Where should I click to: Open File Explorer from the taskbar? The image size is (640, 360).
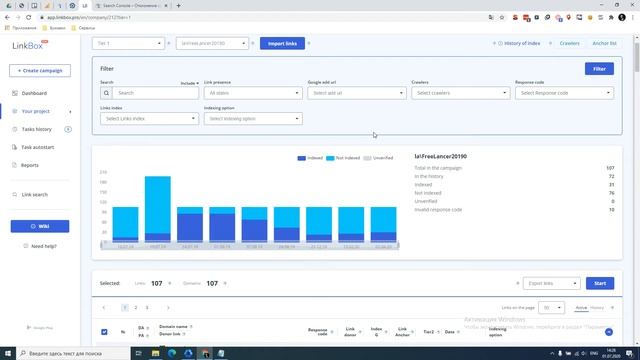pos(156,353)
